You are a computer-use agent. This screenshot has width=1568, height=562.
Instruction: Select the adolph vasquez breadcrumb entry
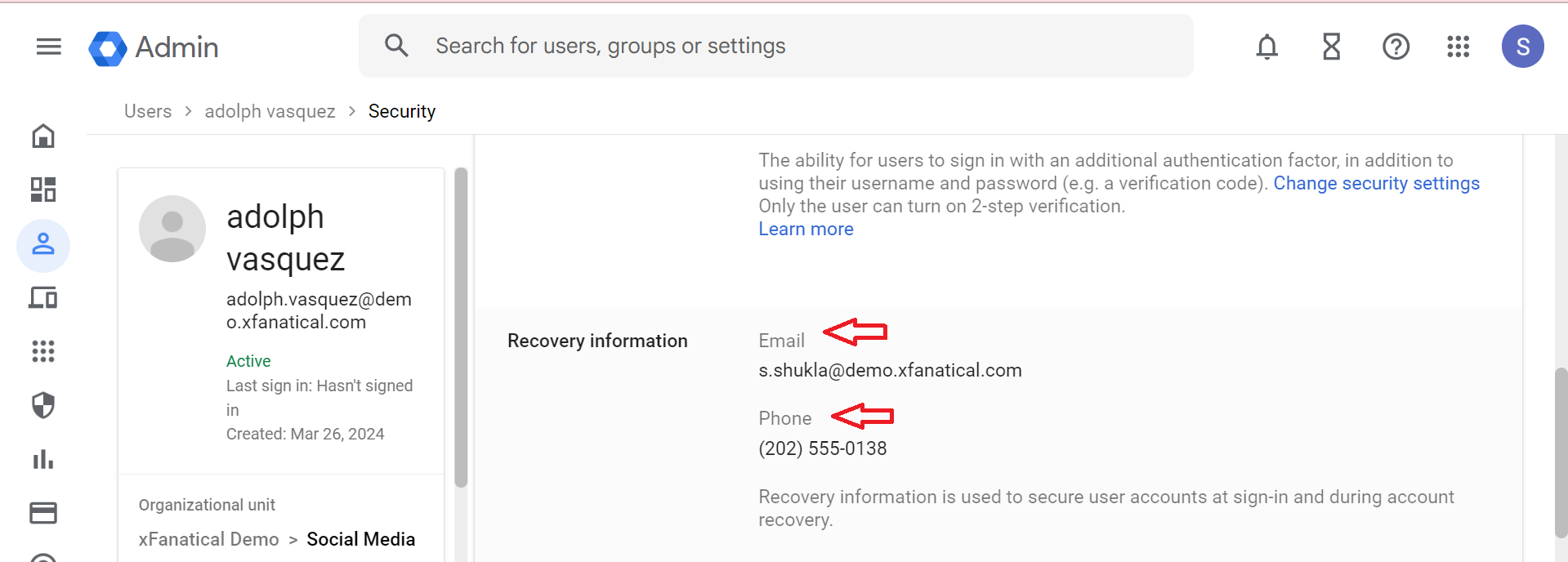click(270, 111)
